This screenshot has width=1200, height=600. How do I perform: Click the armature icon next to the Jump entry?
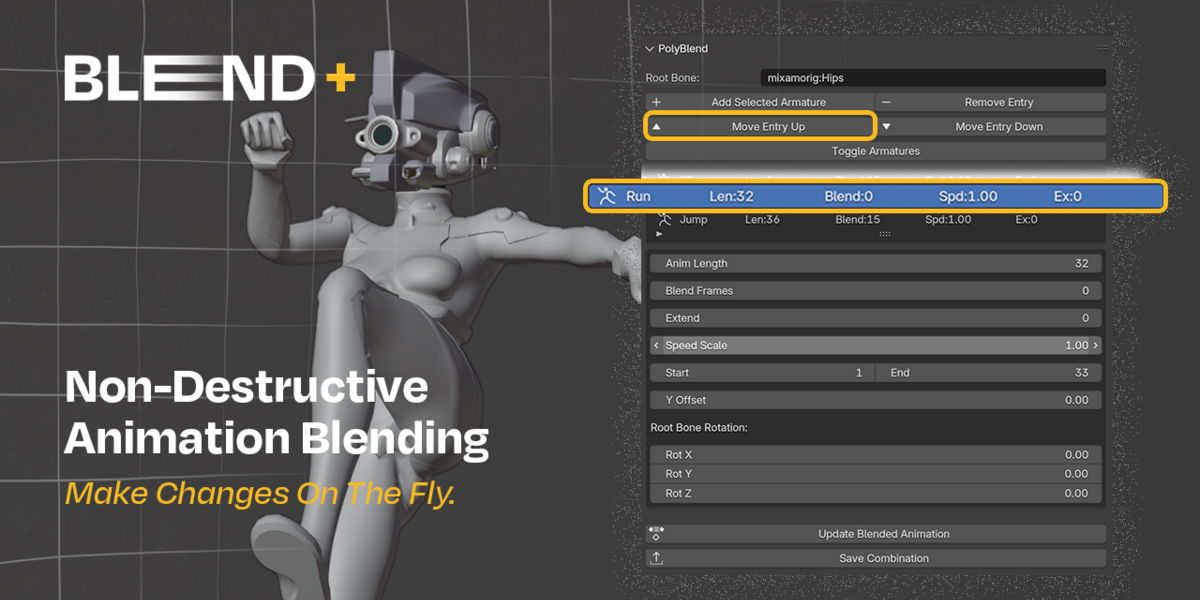[663, 219]
